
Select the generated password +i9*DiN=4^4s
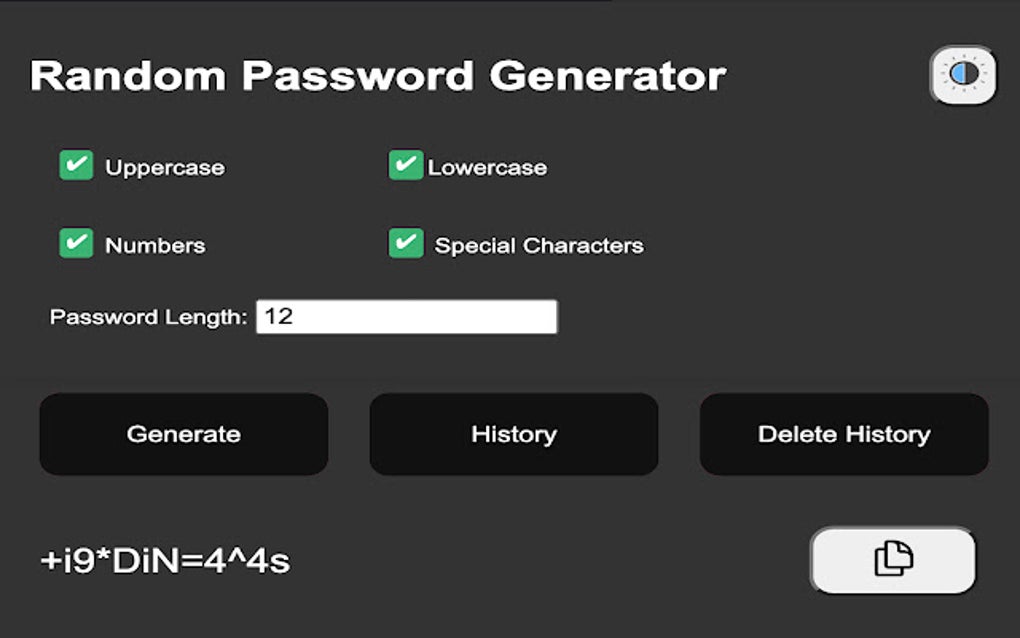coord(165,560)
